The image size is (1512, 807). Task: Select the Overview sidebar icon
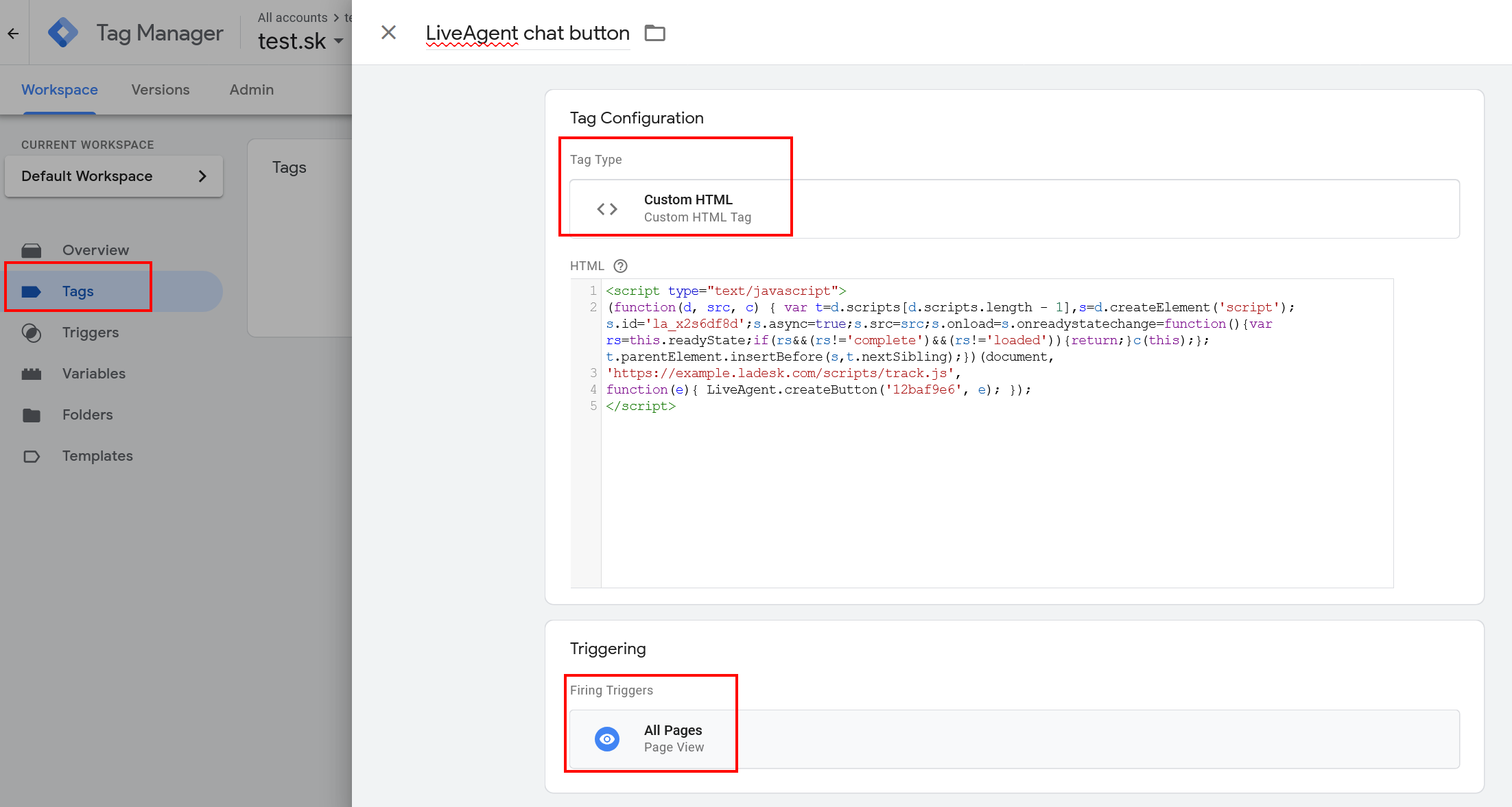coord(32,250)
